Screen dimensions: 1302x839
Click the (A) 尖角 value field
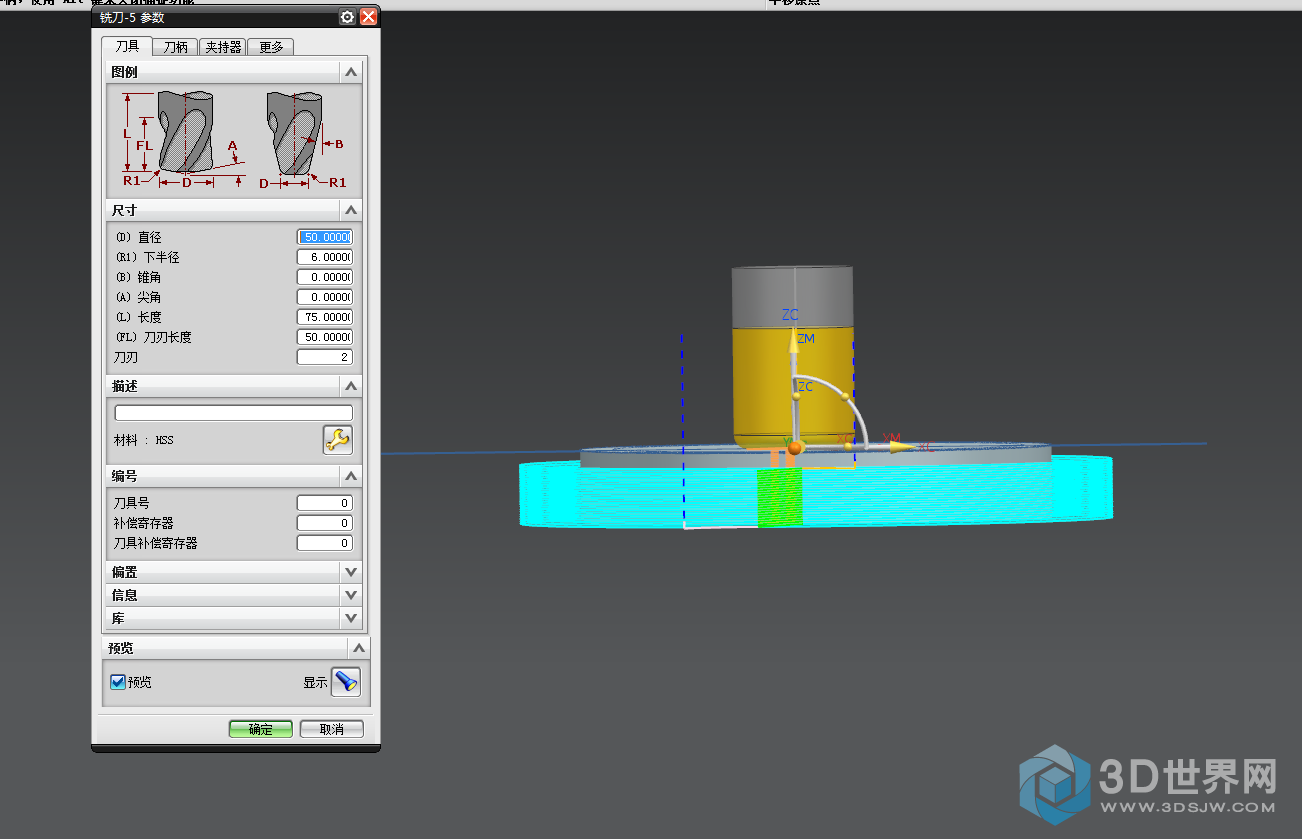[325, 297]
